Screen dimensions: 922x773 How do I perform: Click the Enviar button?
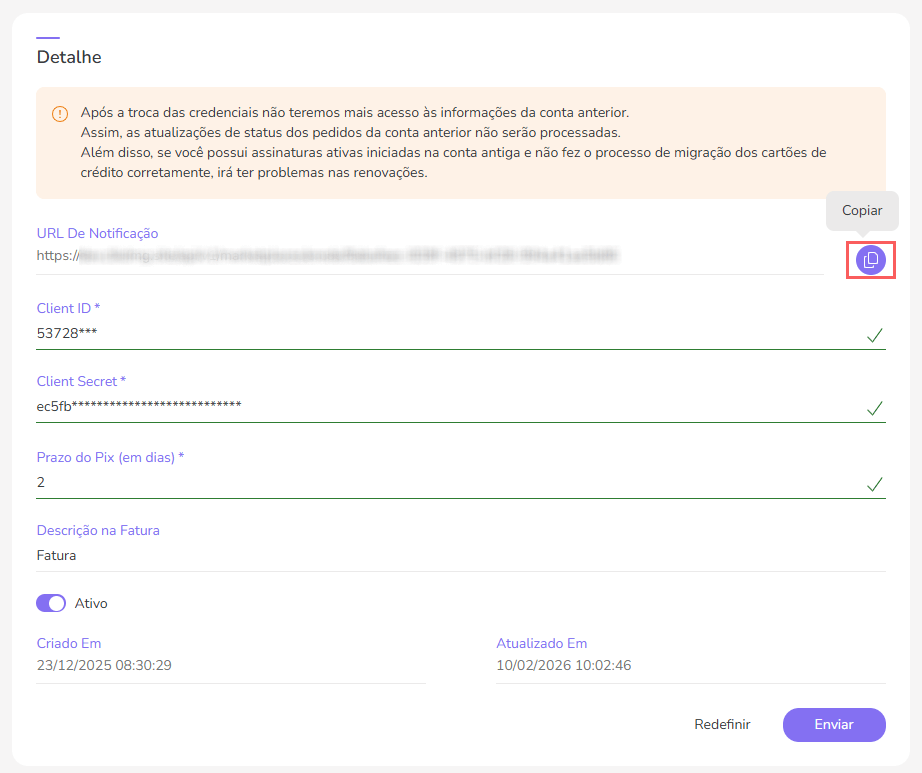tap(834, 724)
